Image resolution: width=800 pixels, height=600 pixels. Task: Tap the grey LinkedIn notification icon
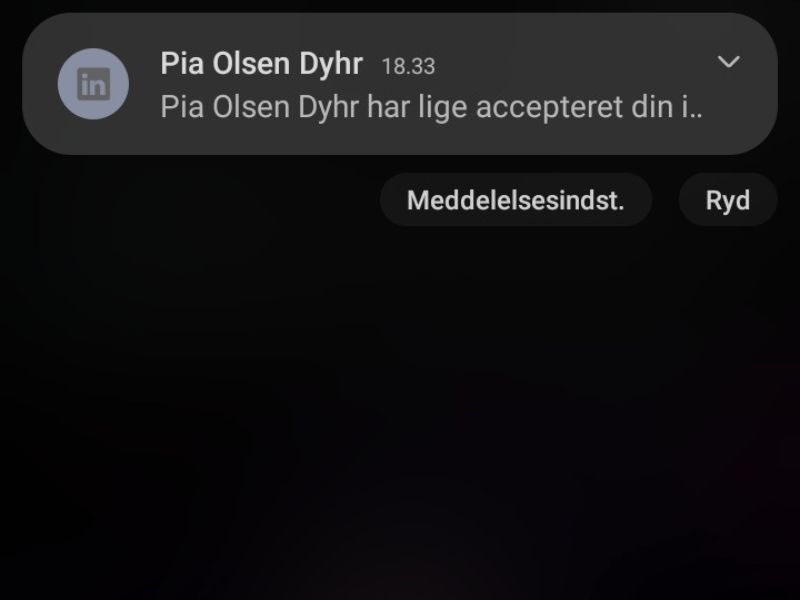(x=93, y=84)
